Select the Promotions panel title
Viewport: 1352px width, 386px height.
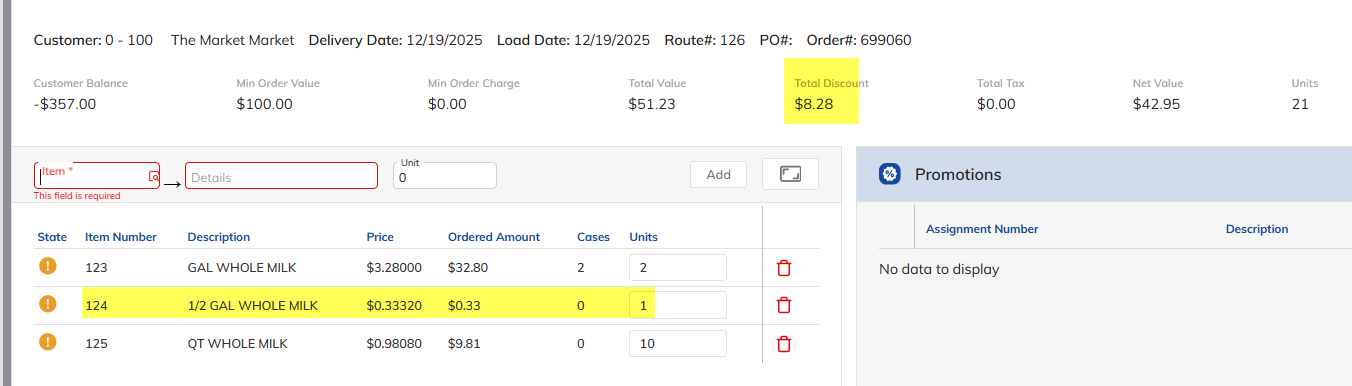[958, 174]
